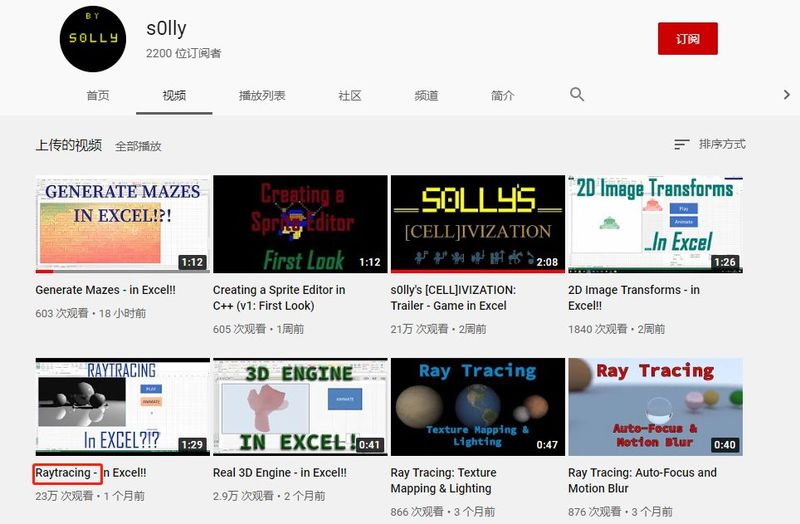This screenshot has height=524, width=800.
Task: Open the Ray Tracing Texture Mapping thumbnail
Action: [478, 407]
